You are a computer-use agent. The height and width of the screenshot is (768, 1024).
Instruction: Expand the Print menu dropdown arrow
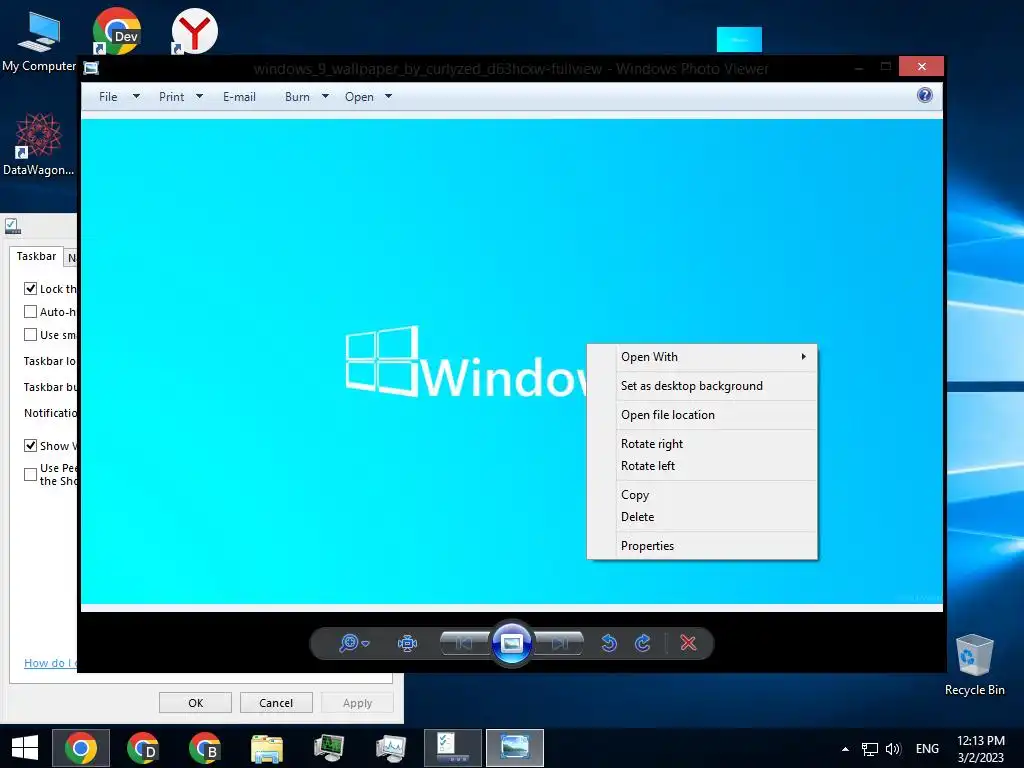[199, 97]
